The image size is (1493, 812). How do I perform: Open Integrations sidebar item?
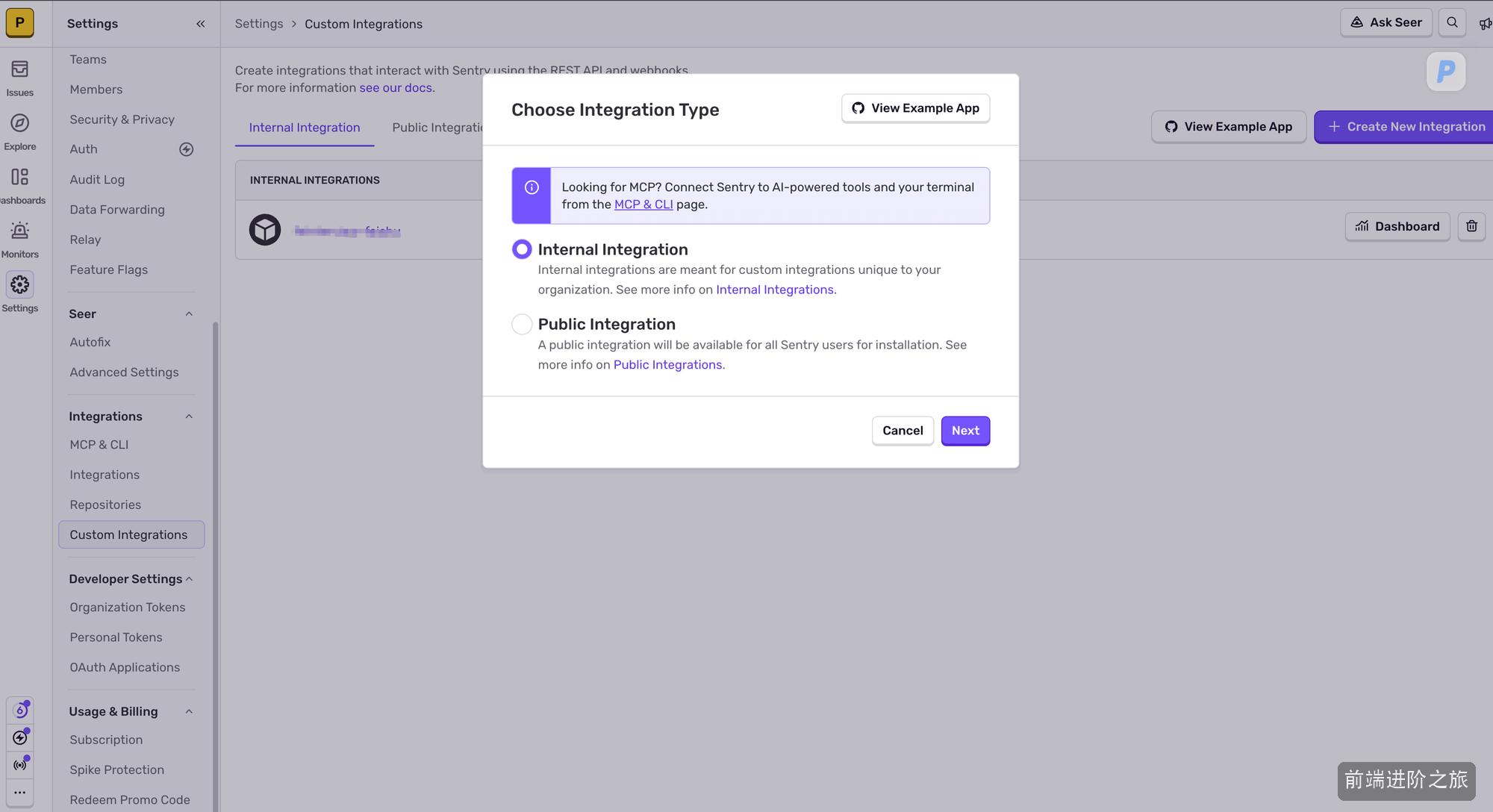pos(105,475)
